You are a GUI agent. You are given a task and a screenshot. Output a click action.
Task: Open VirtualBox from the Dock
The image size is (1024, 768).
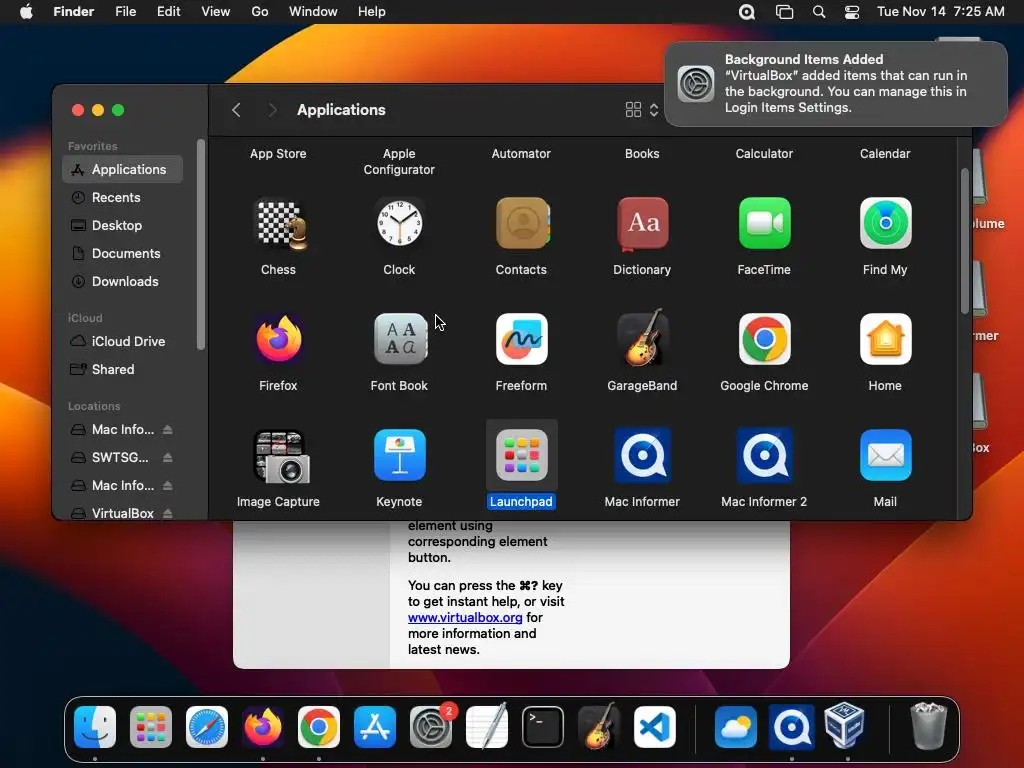pyautogui.click(x=845, y=726)
